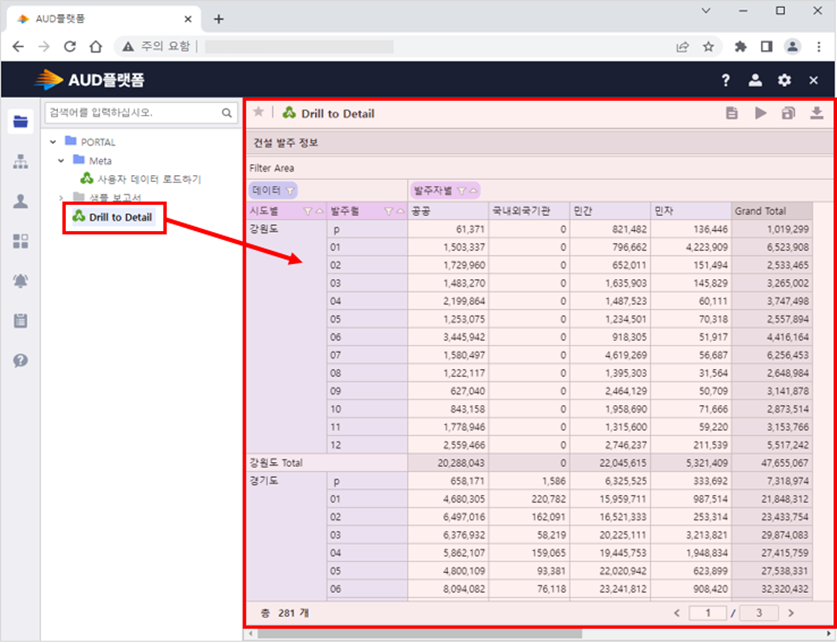The image size is (837, 643).
Task: Select the 경기도 row header cell
Action: [287, 536]
